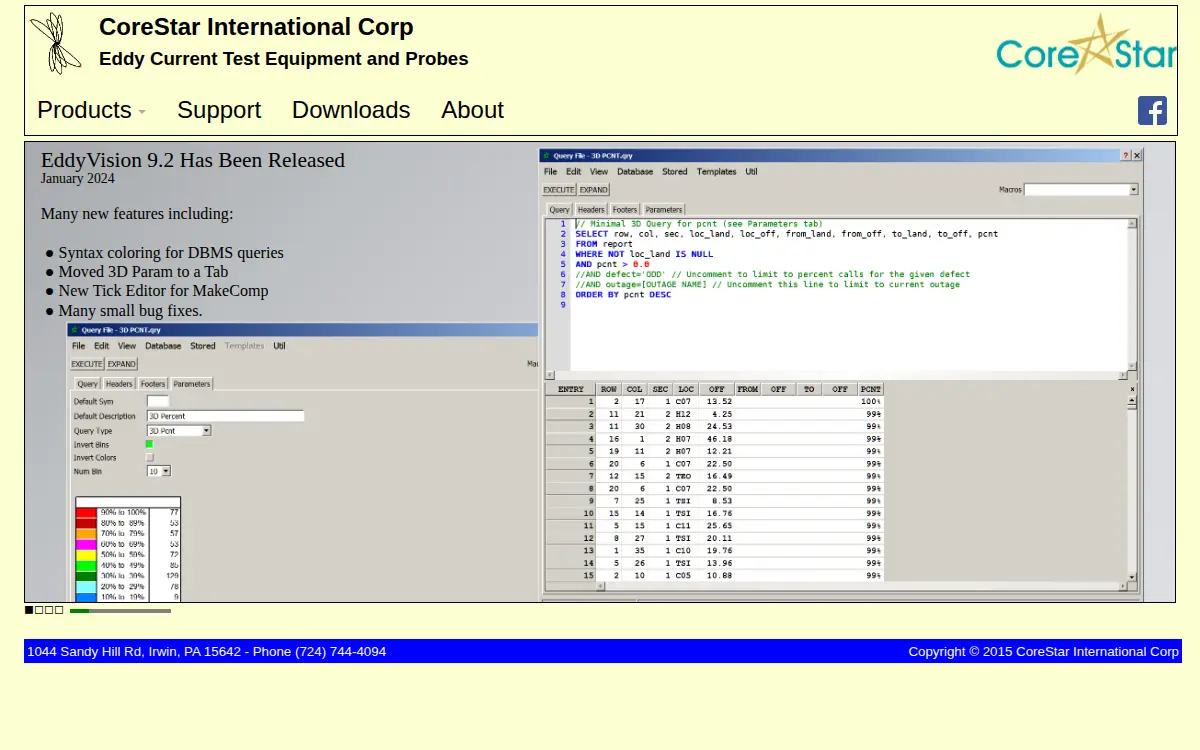Click the Default Sym input box
Screen dimensions: 1200x750
(x=158, y=401)
